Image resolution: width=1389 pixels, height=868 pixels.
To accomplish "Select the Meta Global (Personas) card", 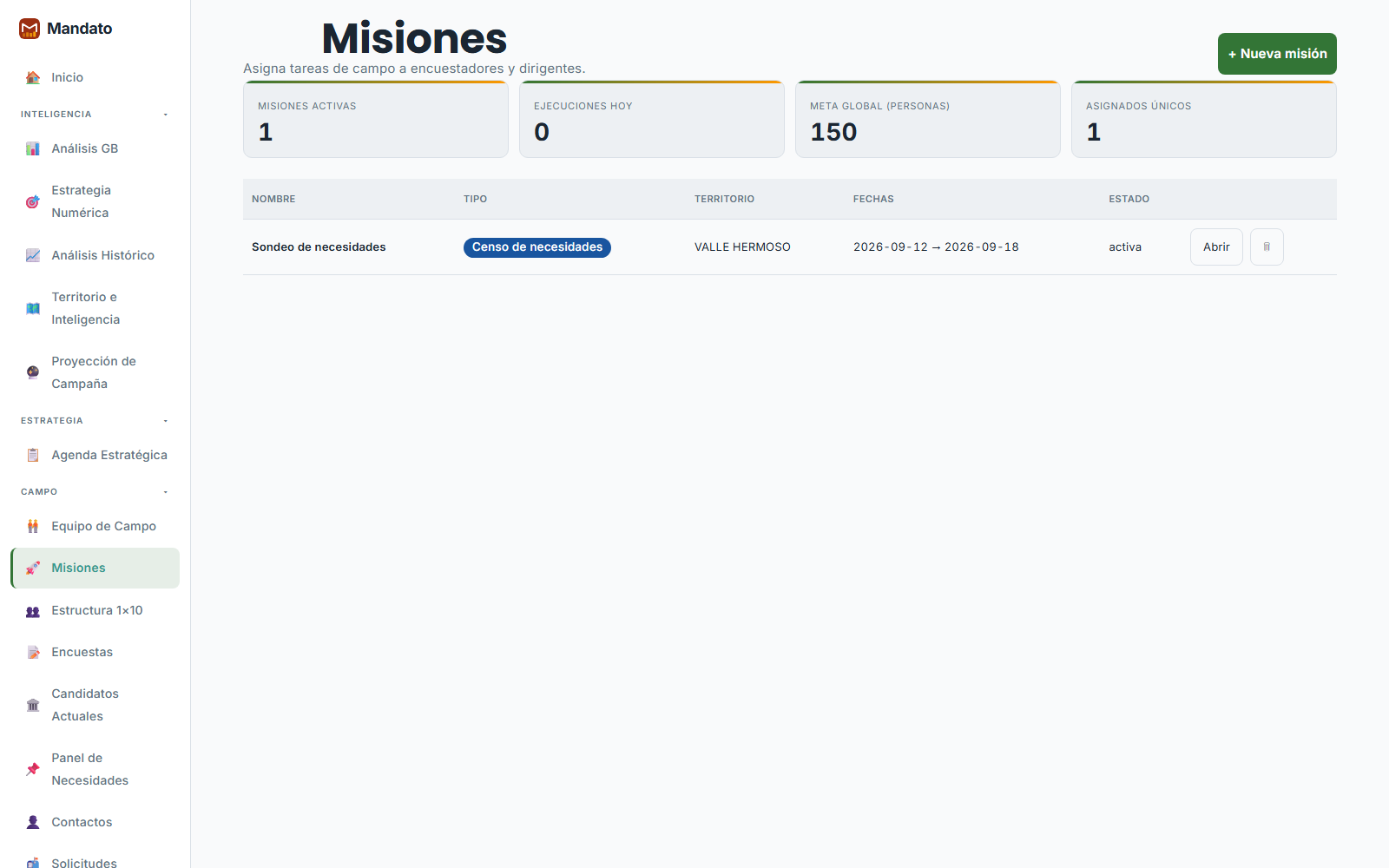I will tap(928, 119).
